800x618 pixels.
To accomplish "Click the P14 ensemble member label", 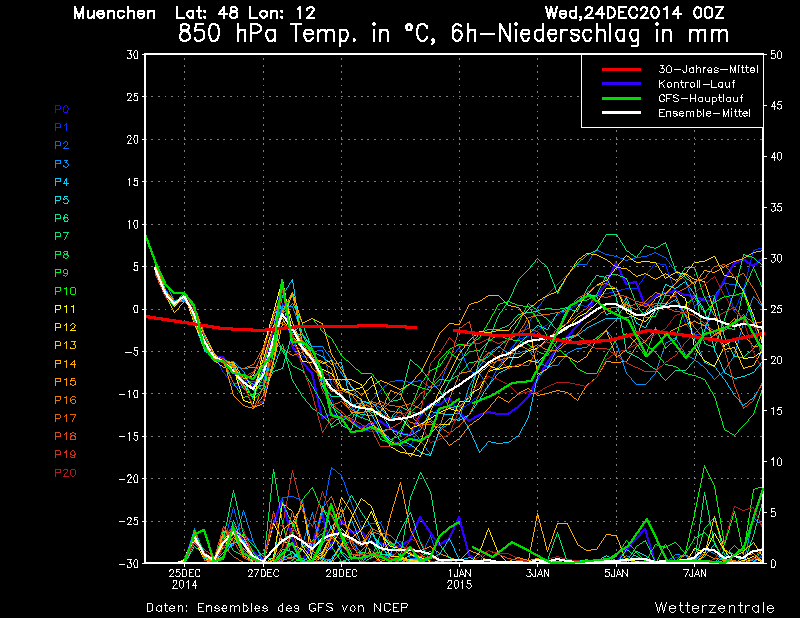I will pos(65,364).
